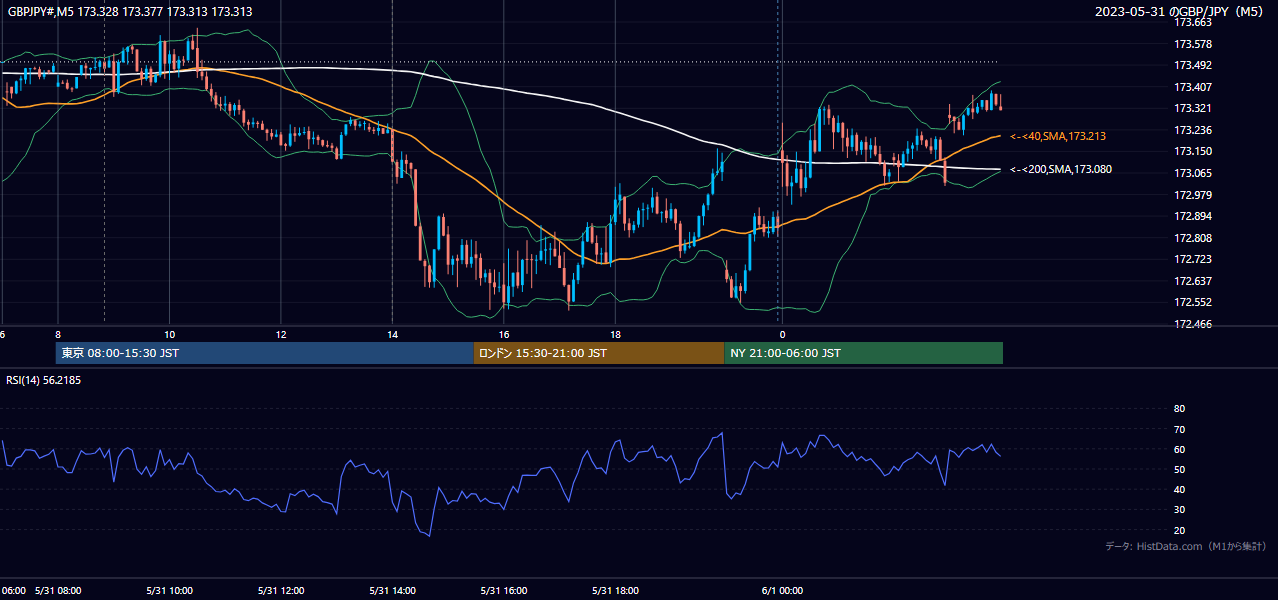Click the RSI(14) 56.2185 indicator label
The width and height of the screenshot is (1278, 600).
pyautogui.click(x=43, y=380)
